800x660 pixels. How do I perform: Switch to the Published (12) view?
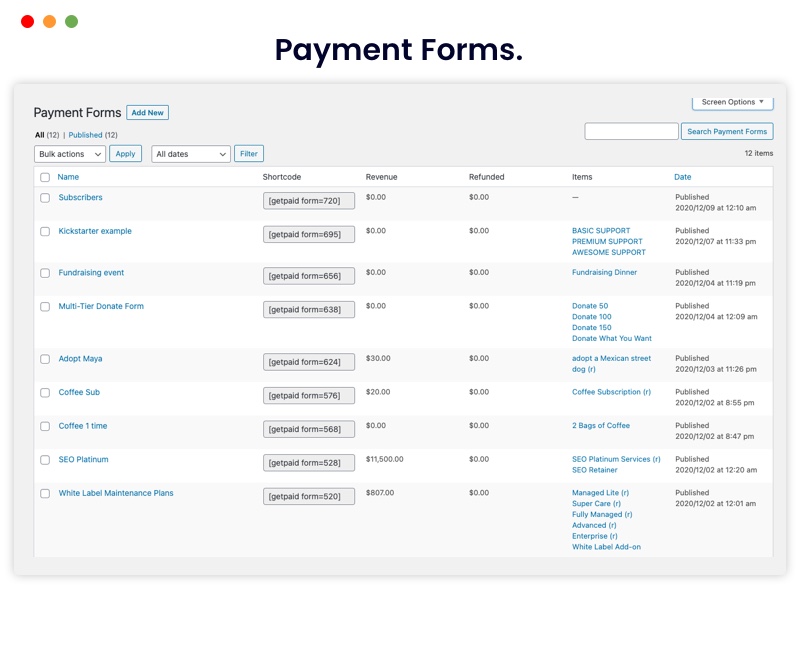pos(93,135)
